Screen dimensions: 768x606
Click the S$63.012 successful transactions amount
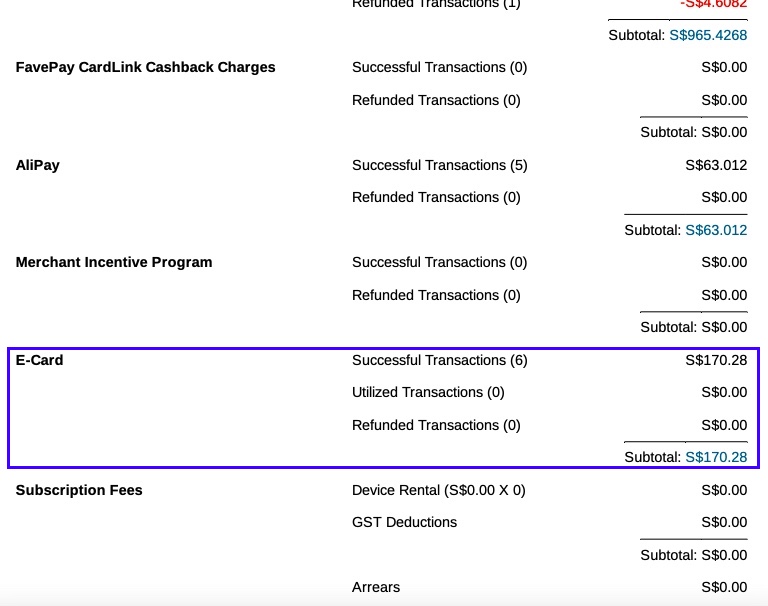pos(716,165)
